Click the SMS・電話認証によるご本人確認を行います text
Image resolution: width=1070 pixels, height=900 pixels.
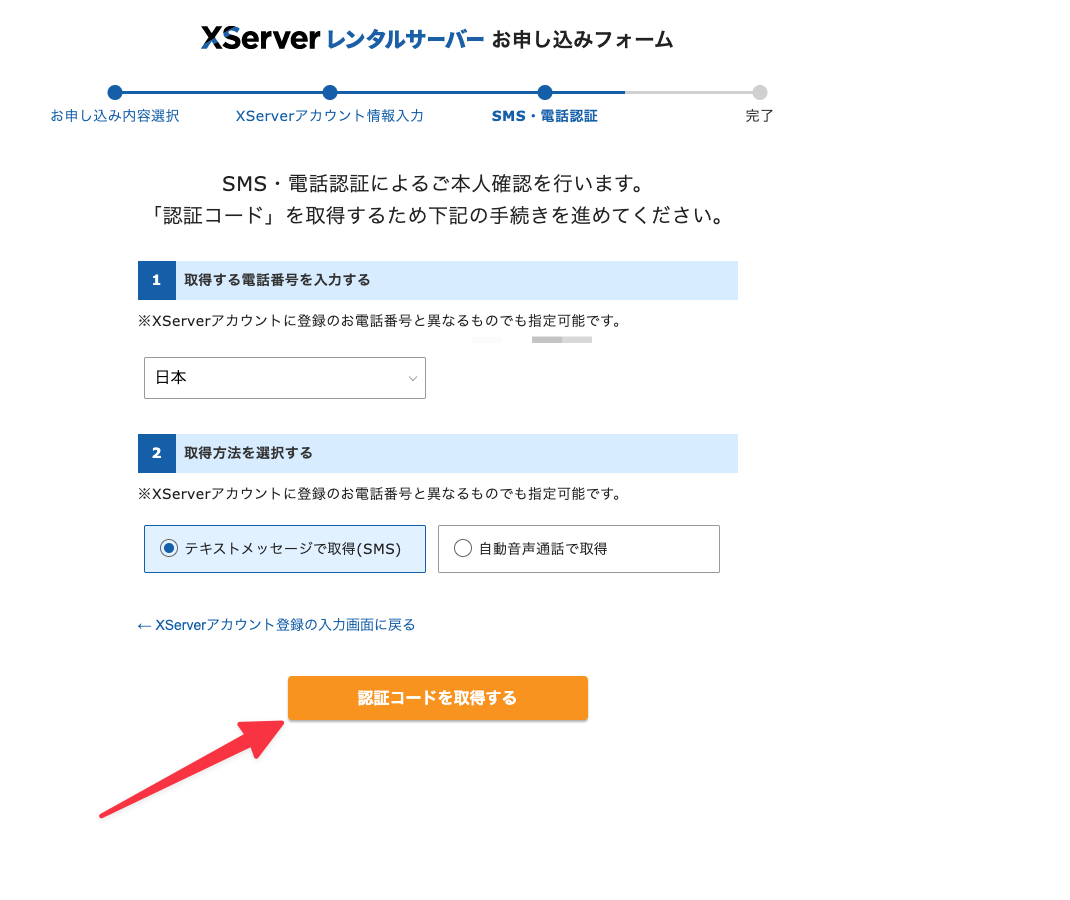click(x=433, y=184)
